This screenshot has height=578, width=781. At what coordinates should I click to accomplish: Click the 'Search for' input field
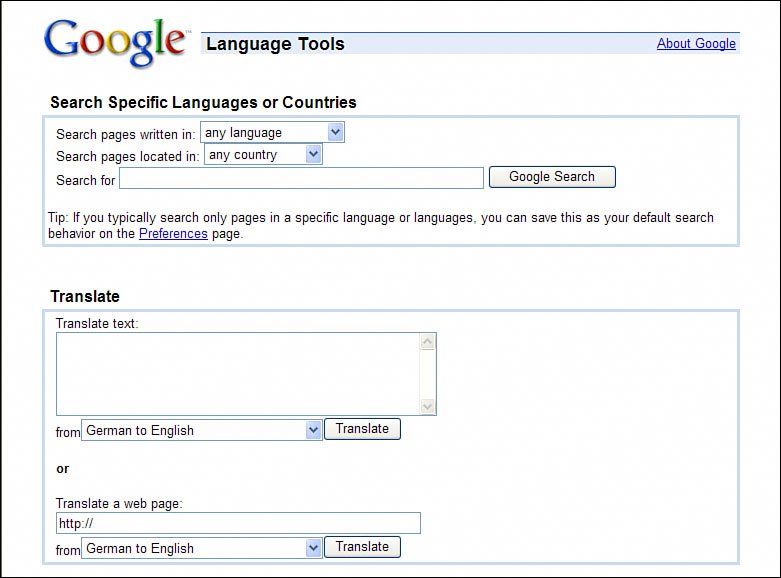[x=301, y=178]
